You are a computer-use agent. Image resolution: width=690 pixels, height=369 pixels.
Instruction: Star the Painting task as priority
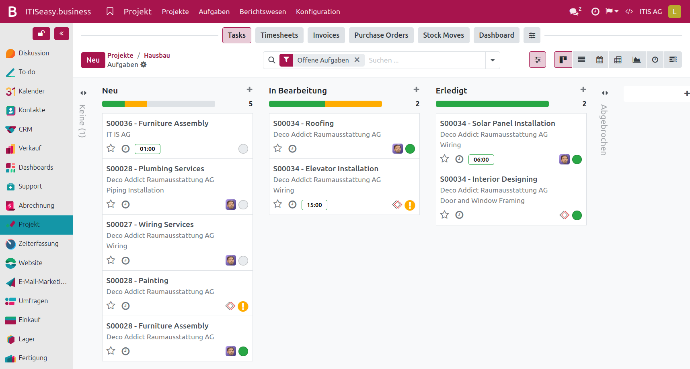[x=111, y=306]
